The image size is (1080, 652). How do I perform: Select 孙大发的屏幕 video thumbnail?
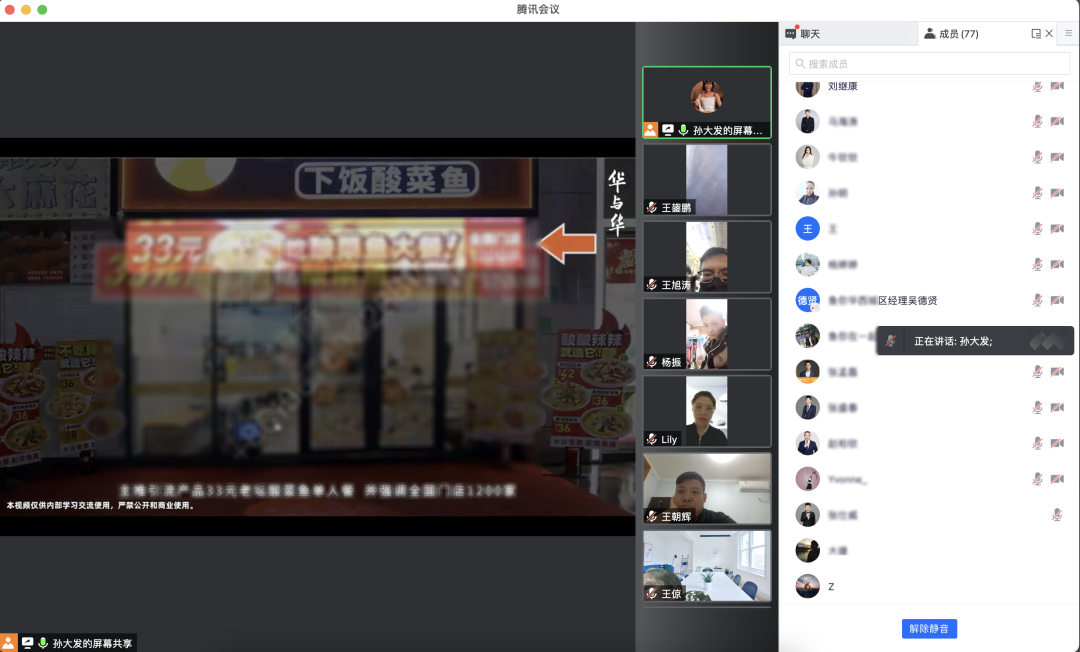click(707, 103)
